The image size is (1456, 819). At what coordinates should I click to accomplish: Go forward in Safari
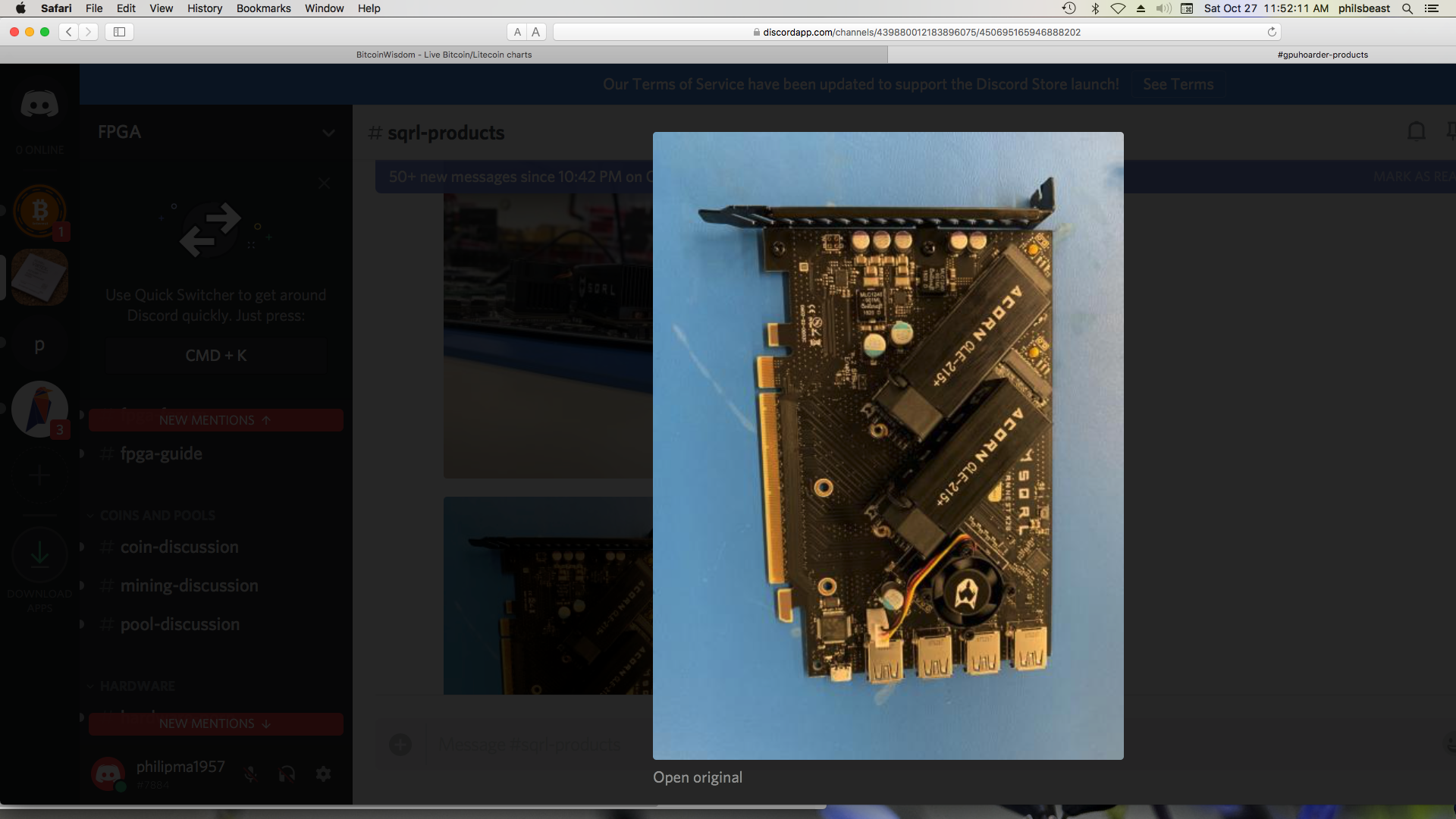[89, 32]
